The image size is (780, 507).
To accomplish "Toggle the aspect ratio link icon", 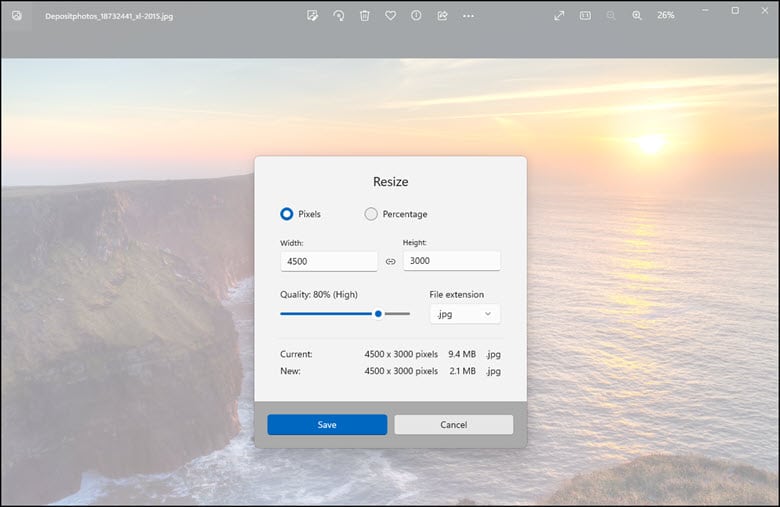I will pyautogui.click(x=390, y=261).
